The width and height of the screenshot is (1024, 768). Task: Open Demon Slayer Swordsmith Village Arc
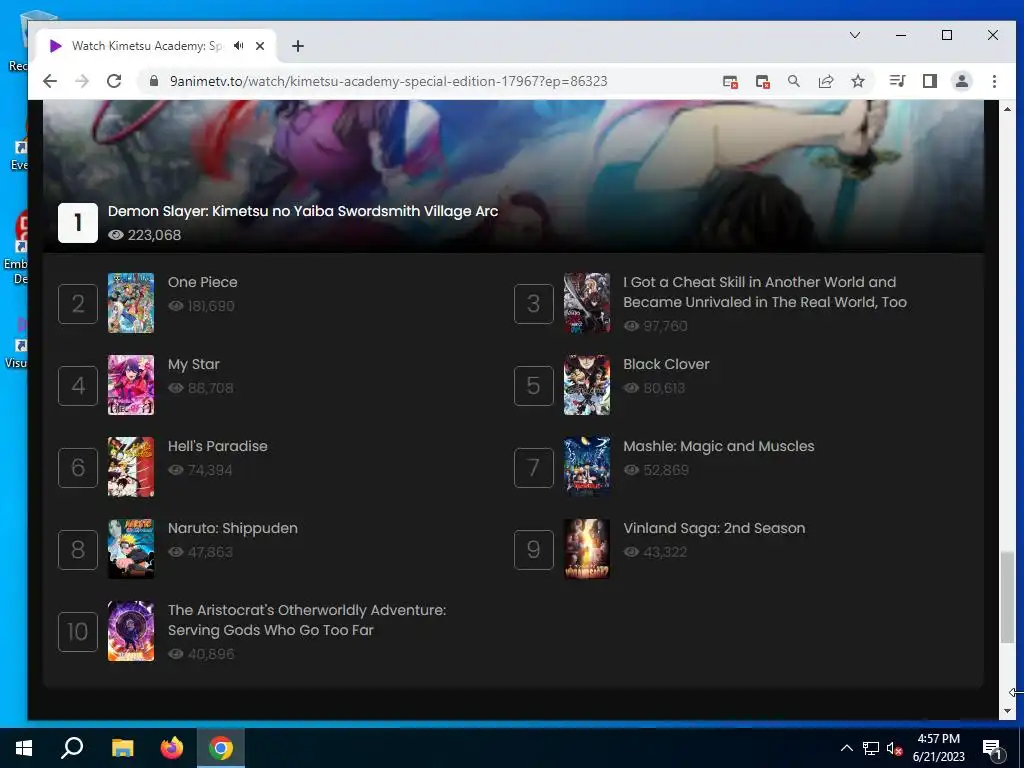303,211
